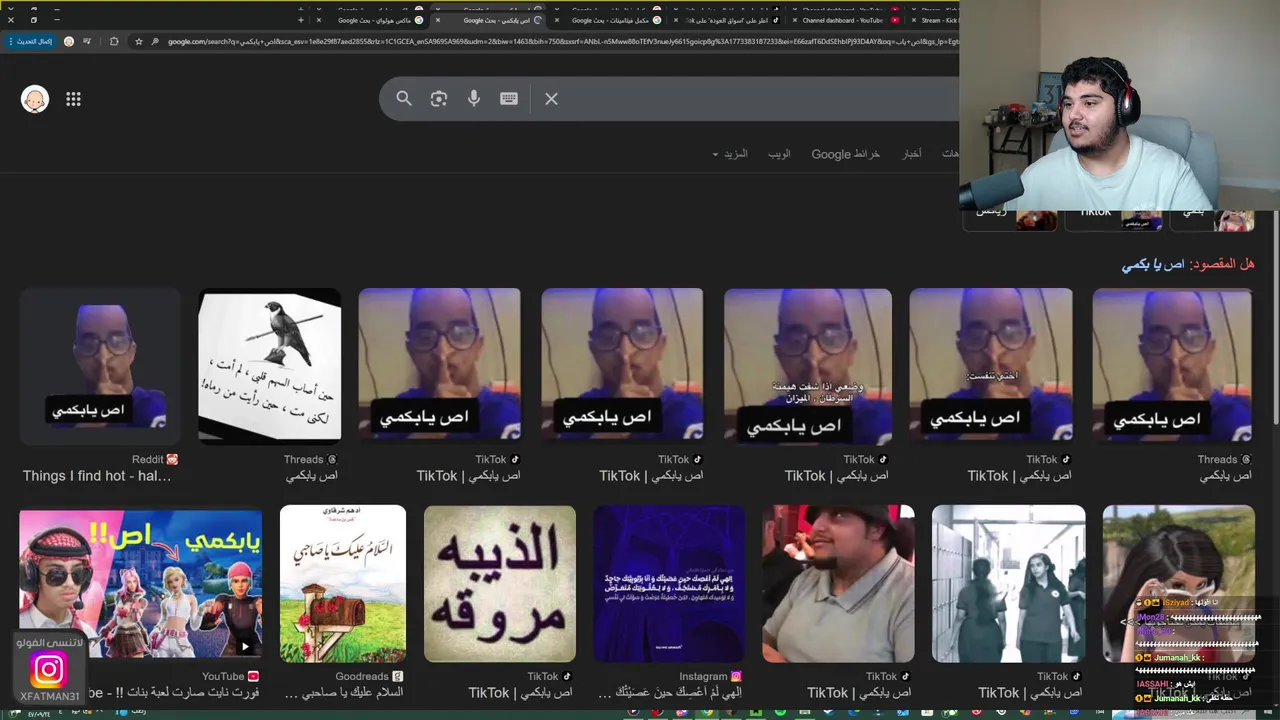The image size is (1280, 720).
Task: Select the خرائط Google maps filter
Action: coord(845,154)
